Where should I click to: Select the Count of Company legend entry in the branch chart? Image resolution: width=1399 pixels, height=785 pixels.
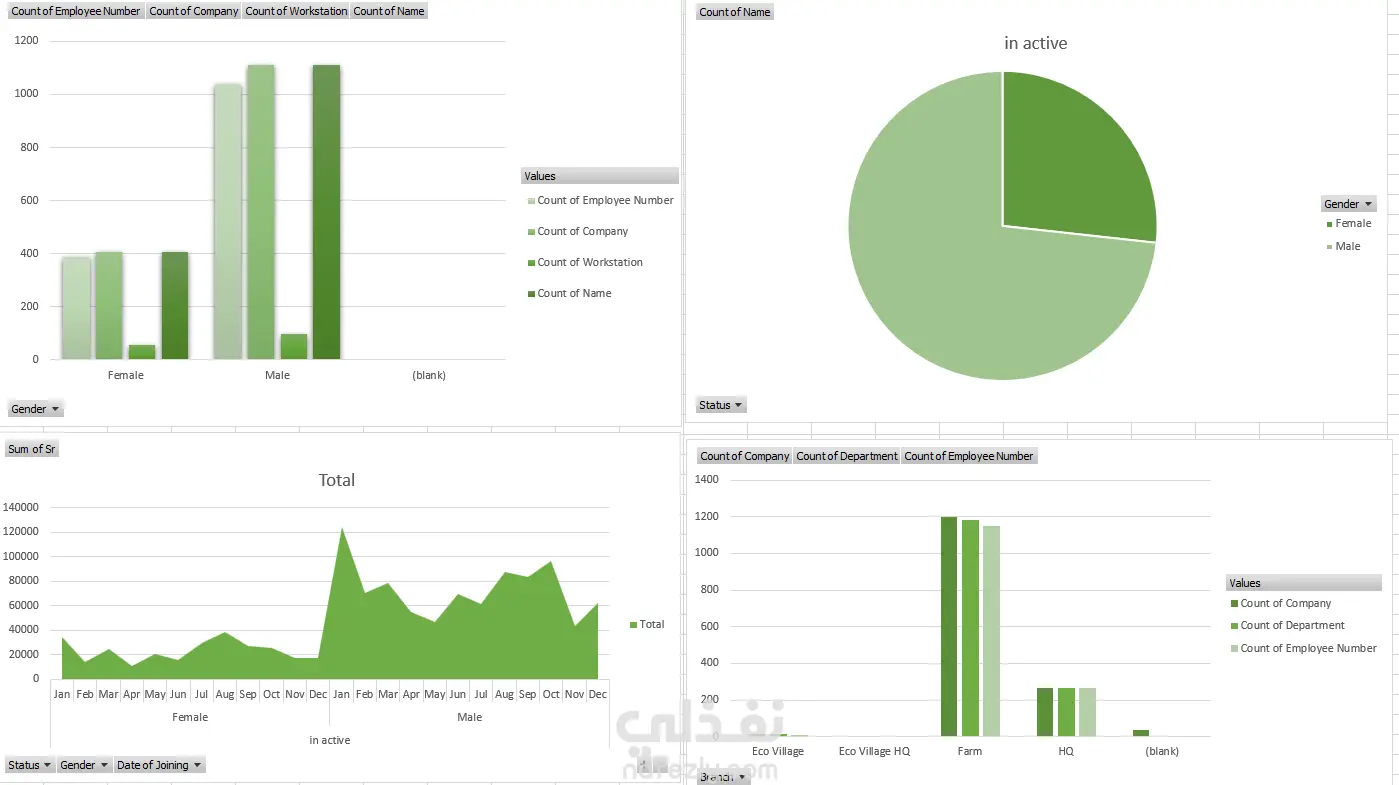(1281, 603)
